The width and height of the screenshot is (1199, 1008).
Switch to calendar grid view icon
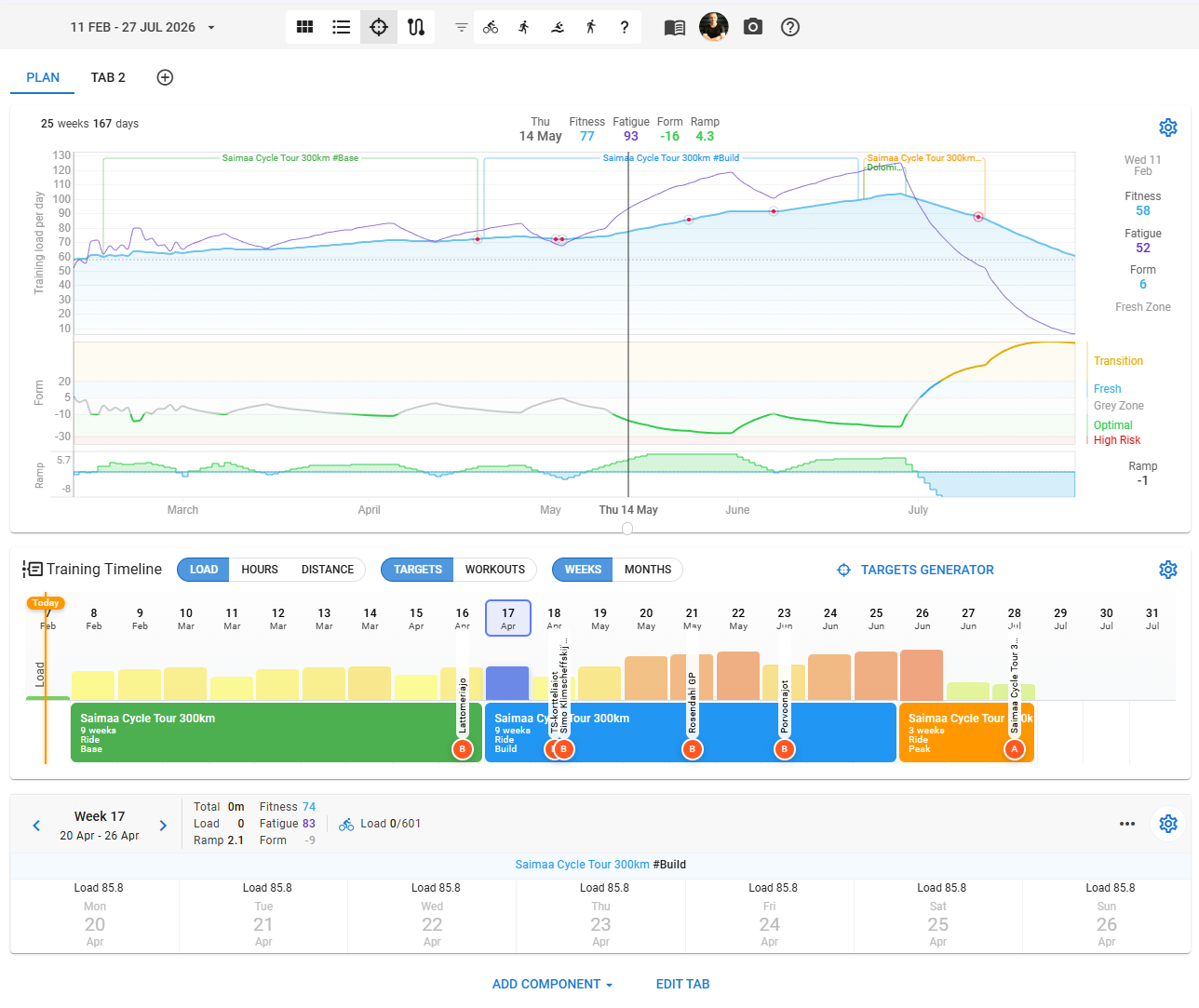tap(304, 27)
